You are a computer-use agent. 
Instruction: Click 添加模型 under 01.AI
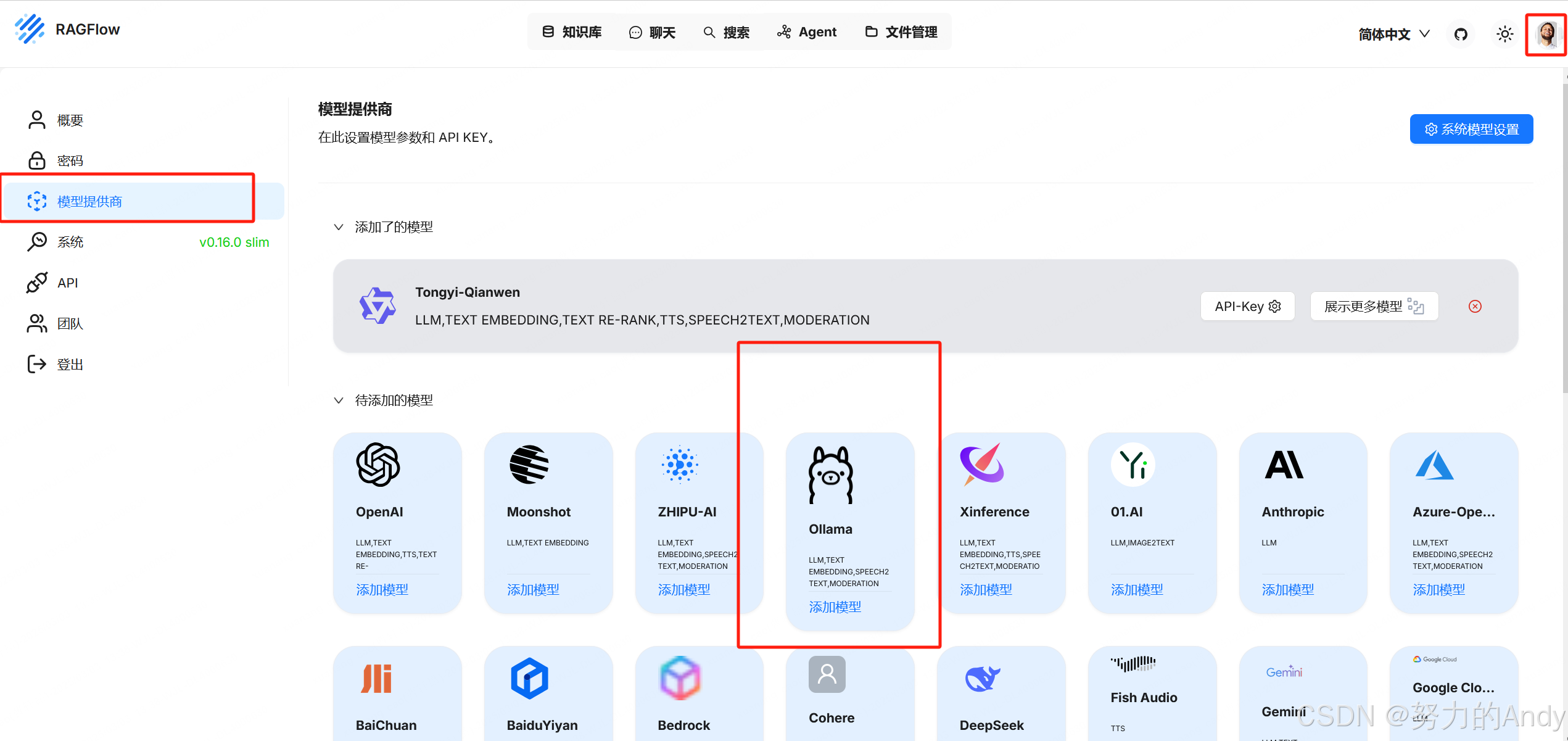coord(1137,590)
